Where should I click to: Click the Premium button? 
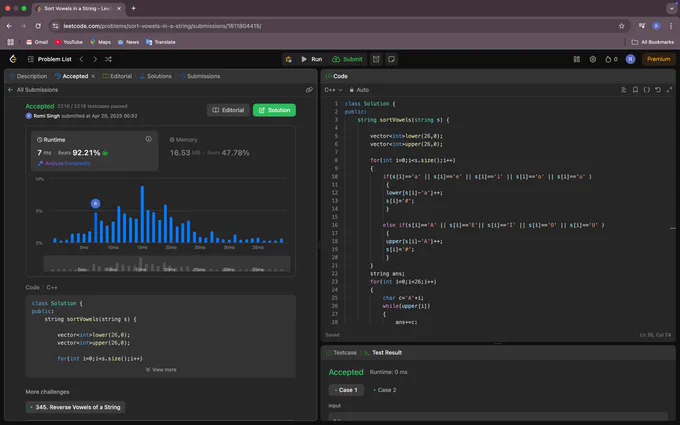click(x=658, y=59)
